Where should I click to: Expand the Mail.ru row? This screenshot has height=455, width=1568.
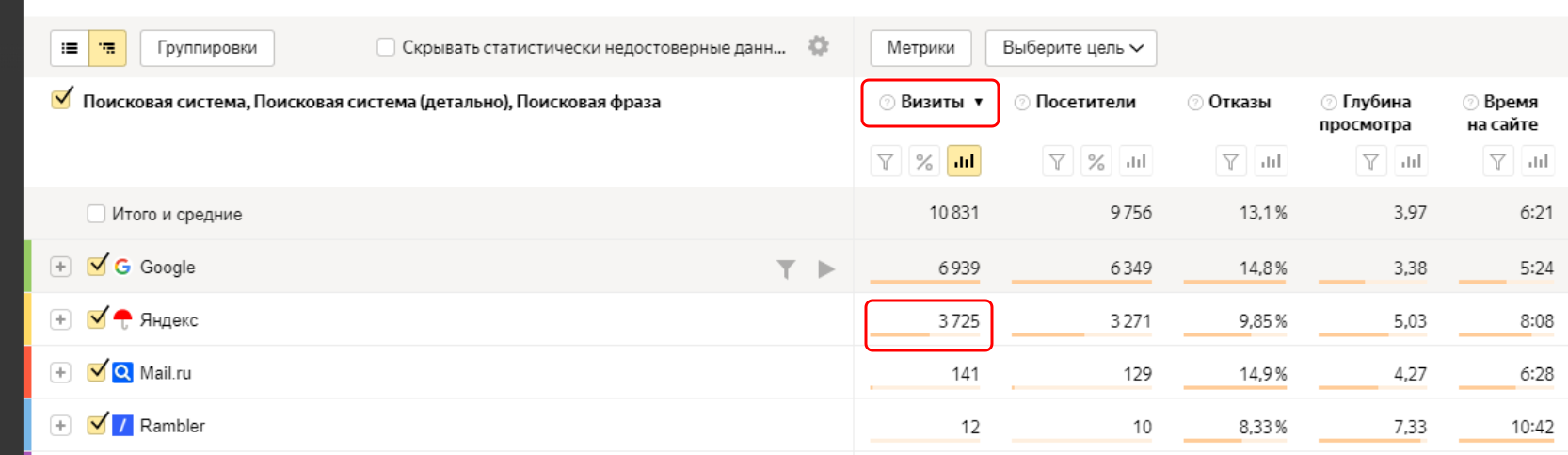(x=60, y=372)
